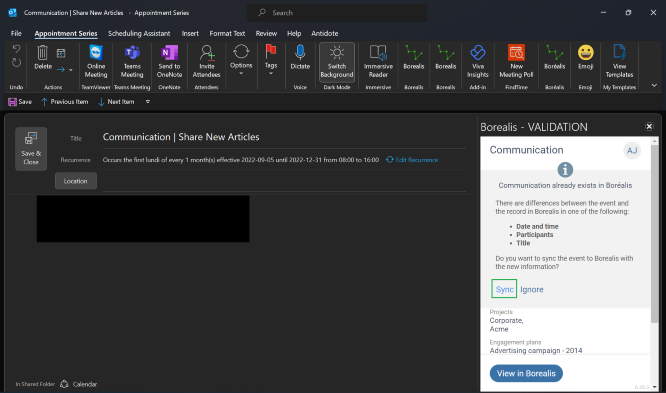The width and height of the screenshot is (666, 393).
Task: Expand the Forward arrow dropdown
Action: [x=71, y=70]
